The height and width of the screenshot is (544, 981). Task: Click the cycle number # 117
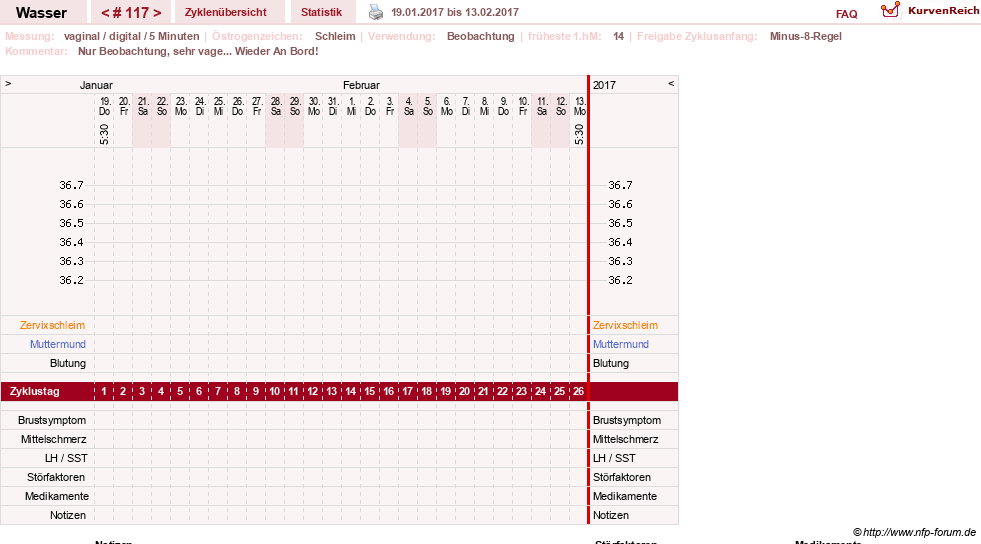click(x=131, y=13)
